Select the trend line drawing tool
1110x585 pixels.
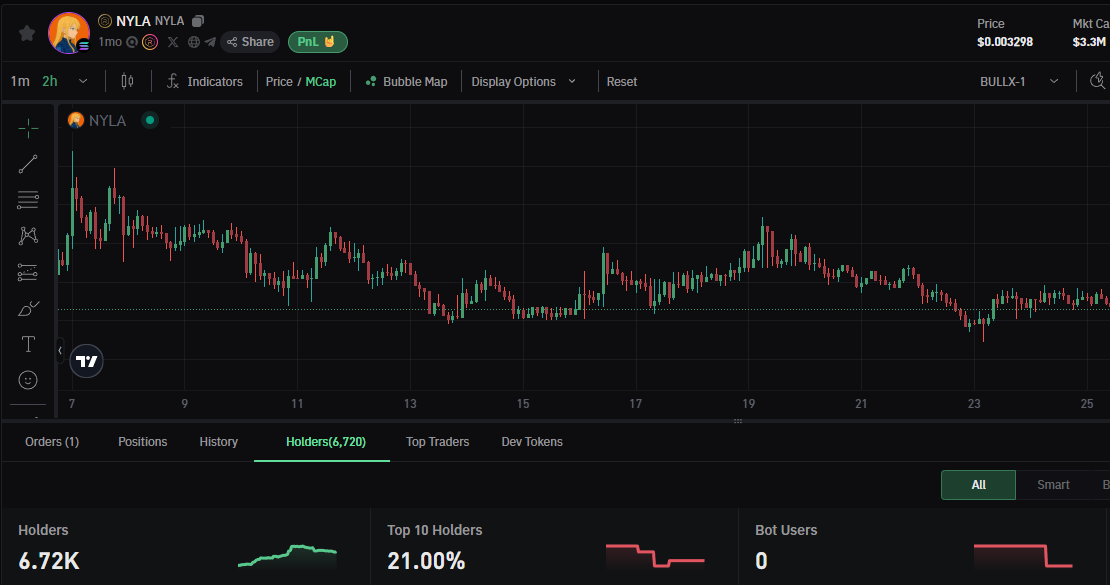click(28, 164)
